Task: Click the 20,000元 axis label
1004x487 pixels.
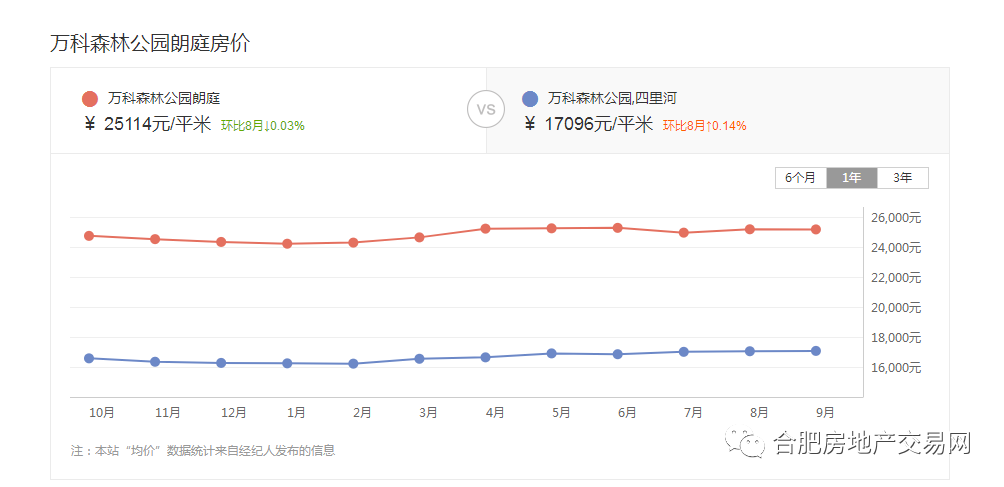Action: pos(896,308)
